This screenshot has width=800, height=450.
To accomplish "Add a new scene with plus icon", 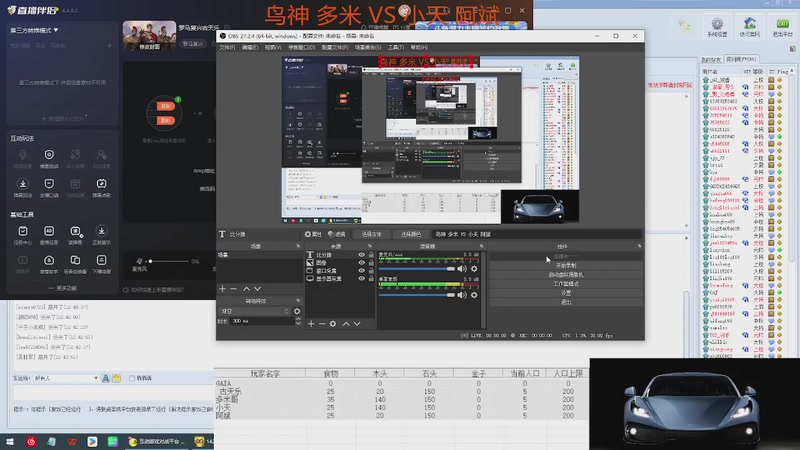I will (x=222, y=289).
